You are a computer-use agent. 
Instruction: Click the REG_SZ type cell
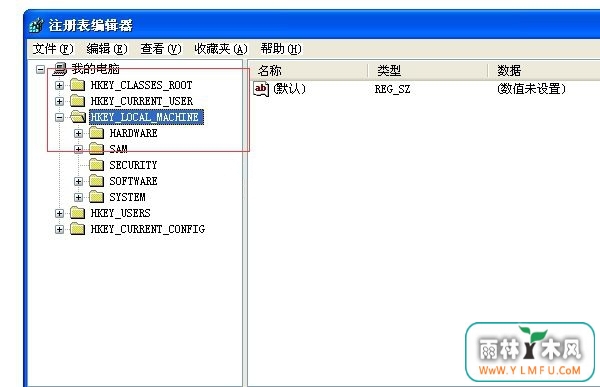392,90
